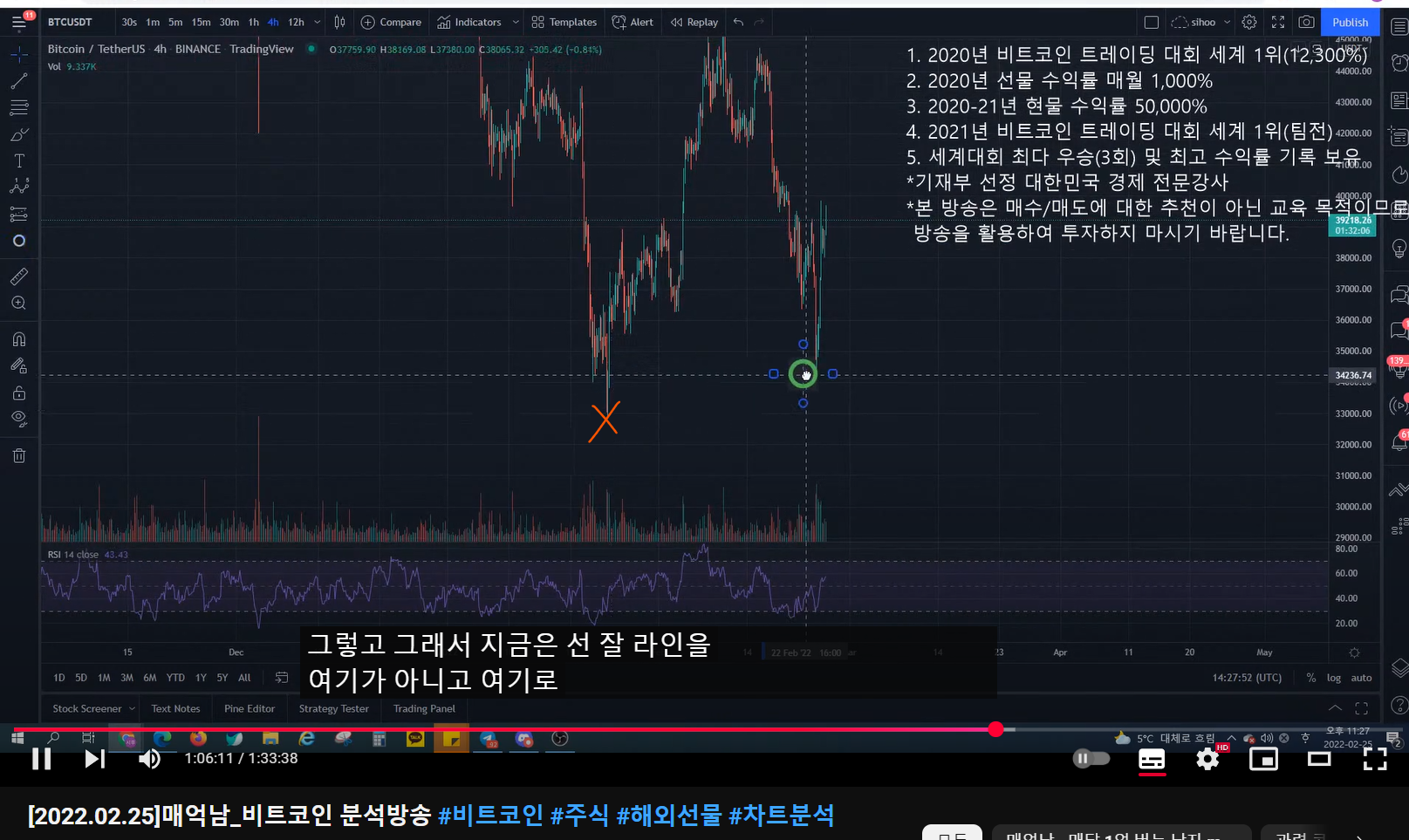Toggle YouTube autoplay switch
The image size is (1409, 840).
click(1091, 759)
